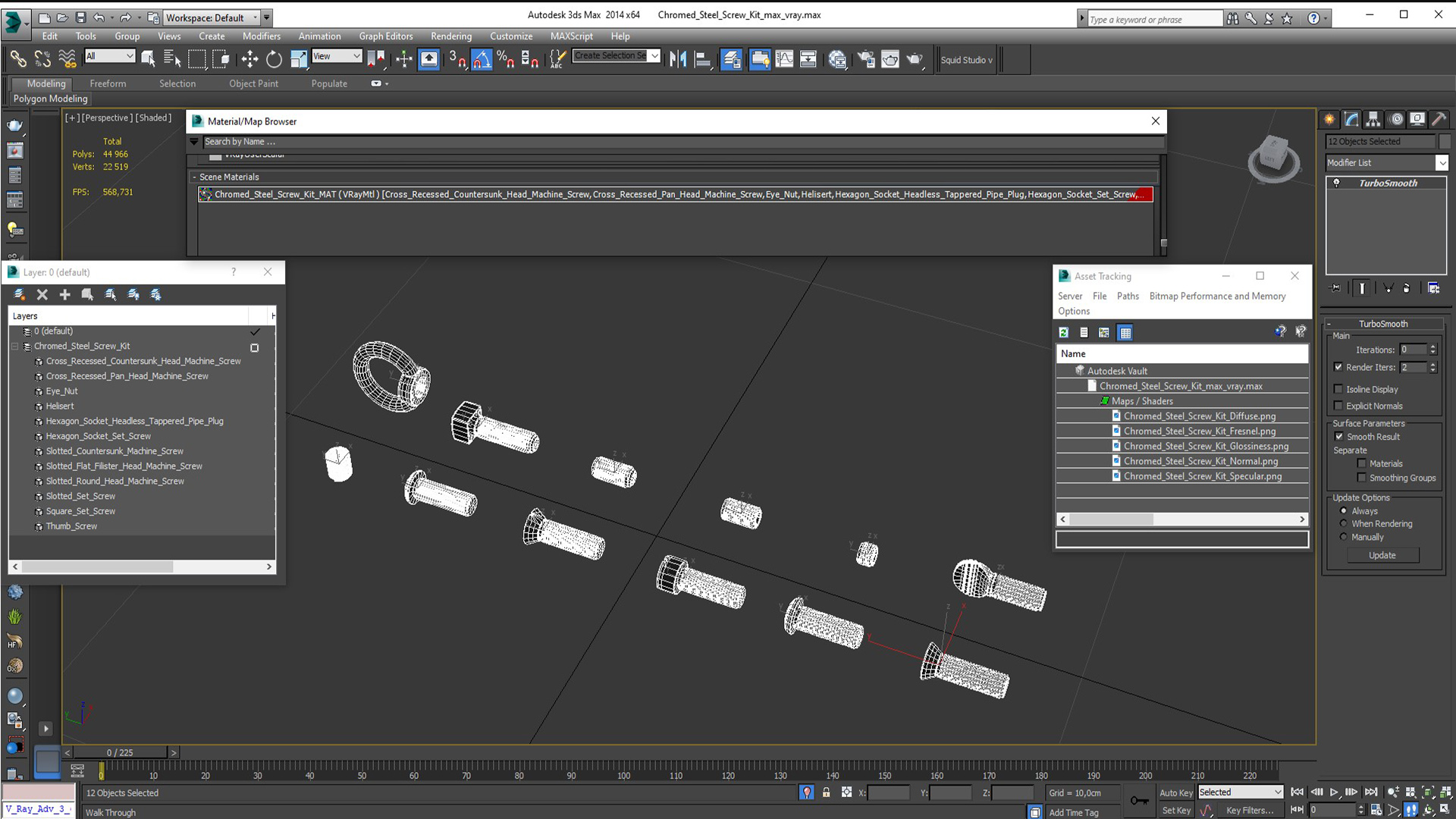Image resolution: width=1456 pixels, height=819 pixels.
Task: Click the Set Key button
Action: coord(1176,810)
